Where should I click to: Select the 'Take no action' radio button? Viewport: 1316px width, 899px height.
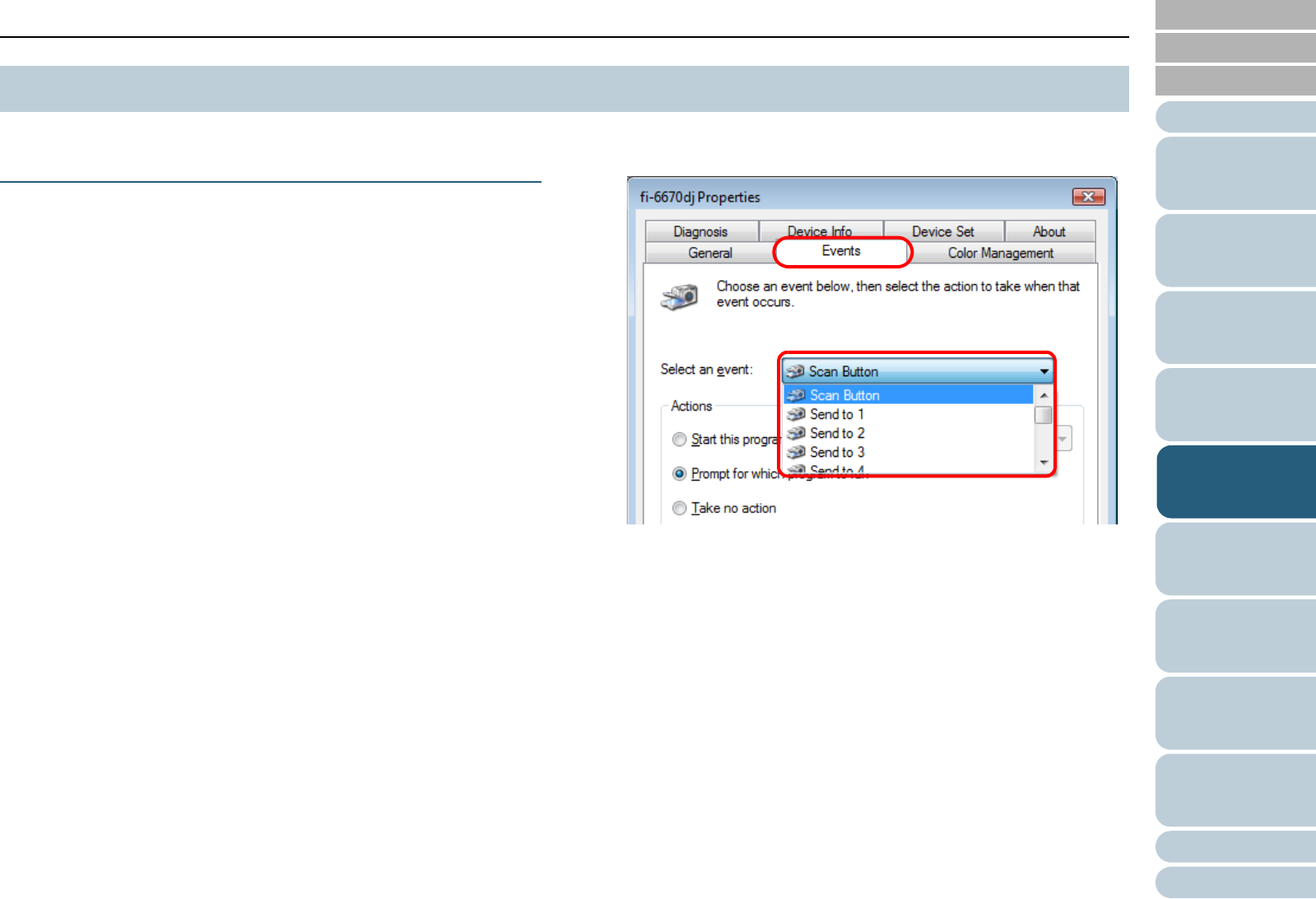point(679,509)
